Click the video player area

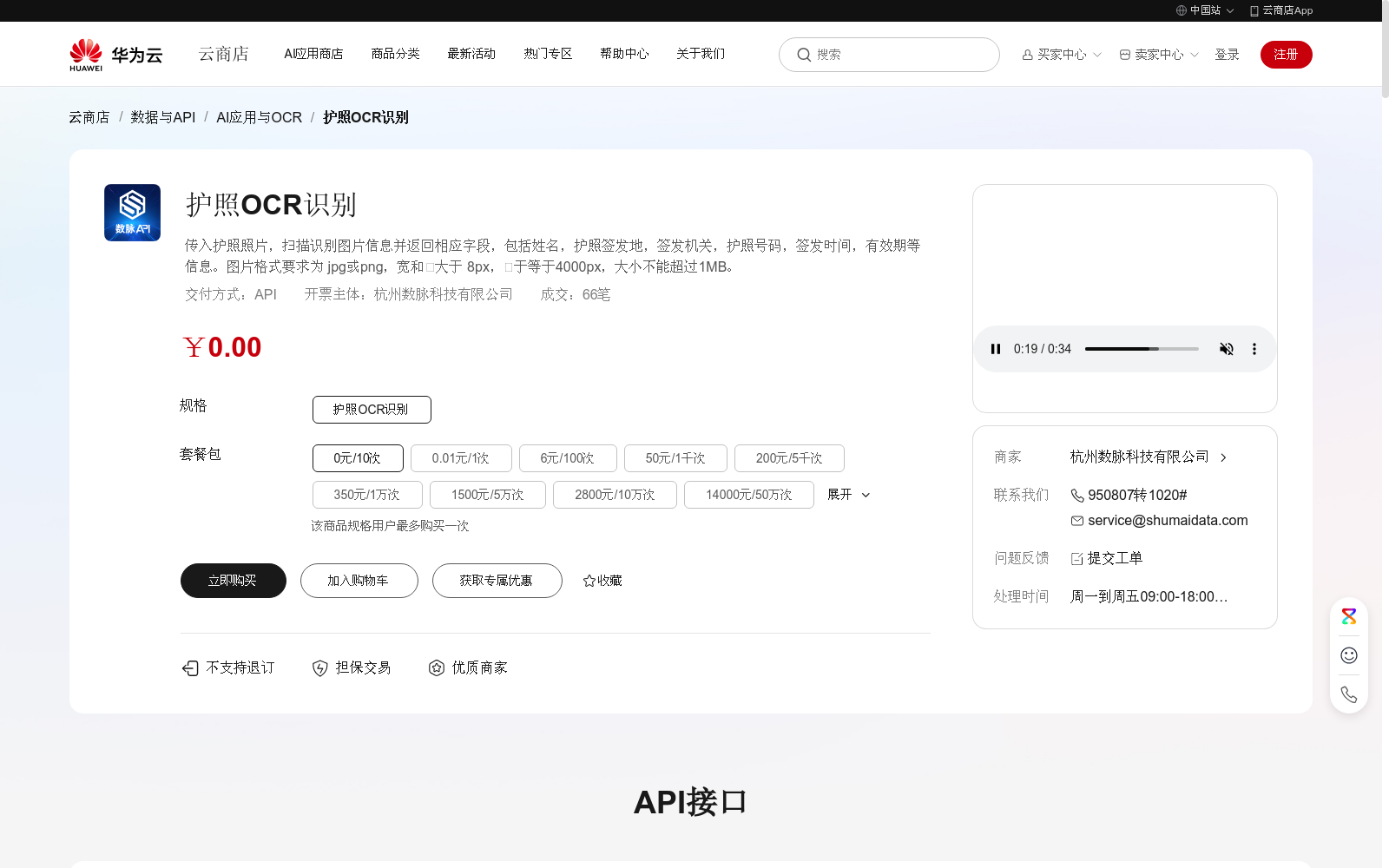[x=1125, y=299]
